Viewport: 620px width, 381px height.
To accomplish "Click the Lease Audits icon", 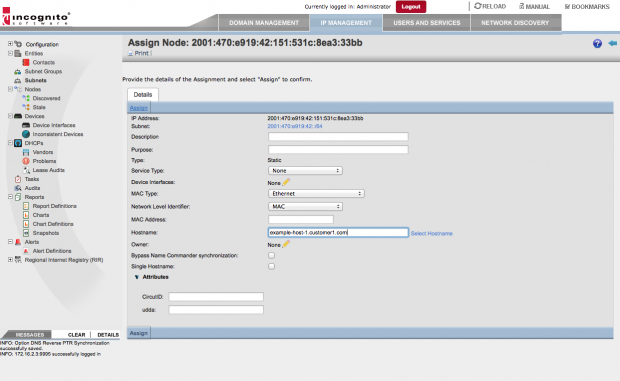I will click(26, 170).
